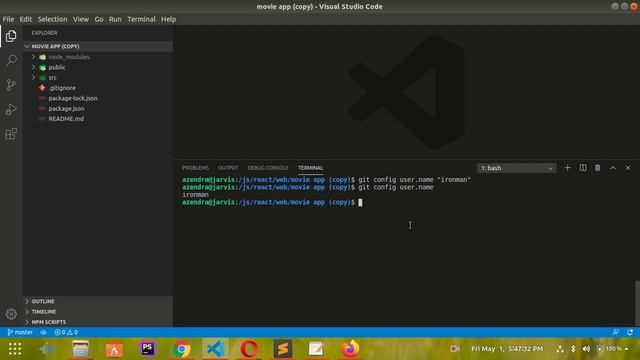This screenshot has width=640, height=360.
Task: Open the terminal selector dropdown '1: bash'
Action: point(516,168)
